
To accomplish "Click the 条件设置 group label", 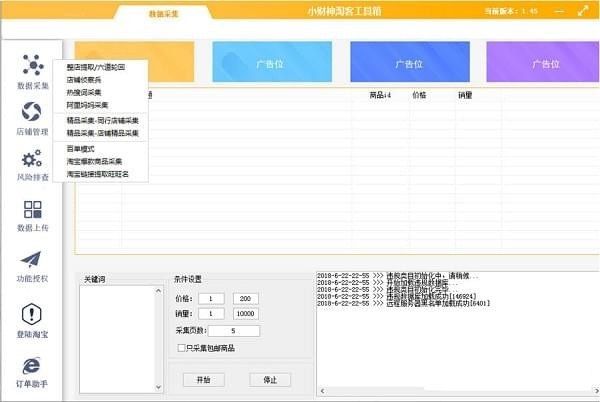I will [x=188, y=279].
